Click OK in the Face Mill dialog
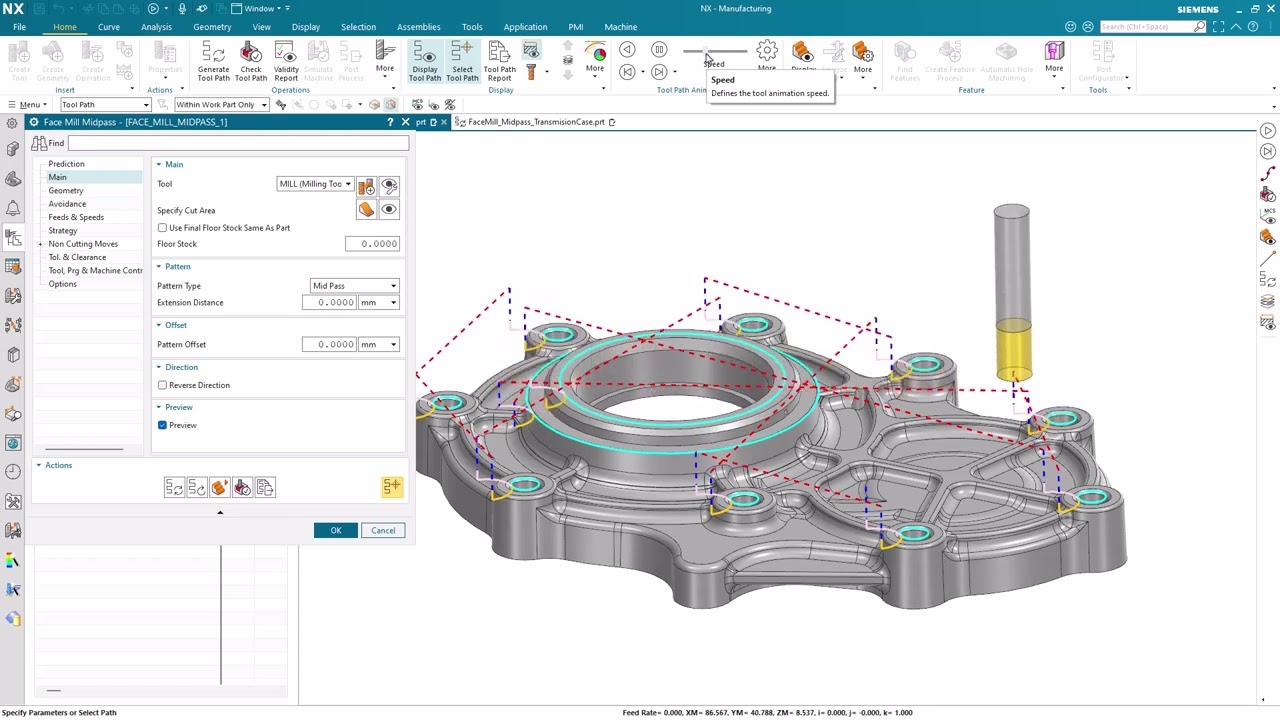The width and height of the screenshot is (1280, 720). pos(336,531)
